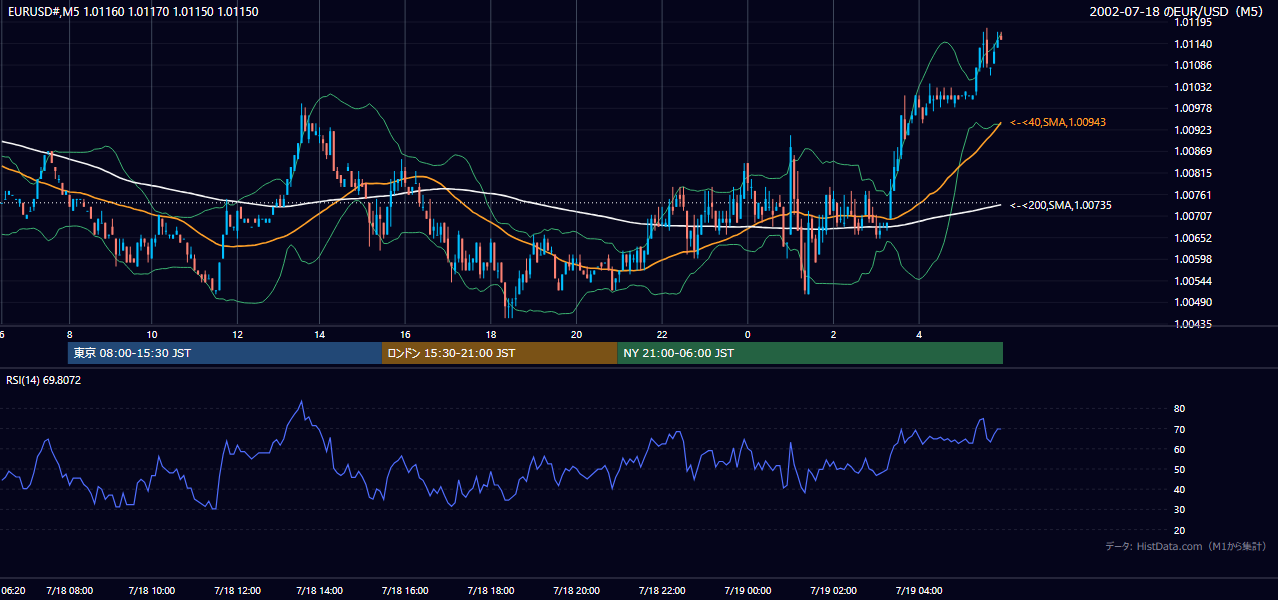
Task: Click hour label 22 under the price chart
Action: pos(662,334)
